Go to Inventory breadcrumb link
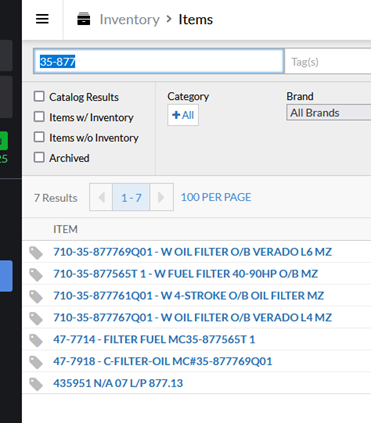This screenshot has width=371, height=423. click(x=130, y=19)
